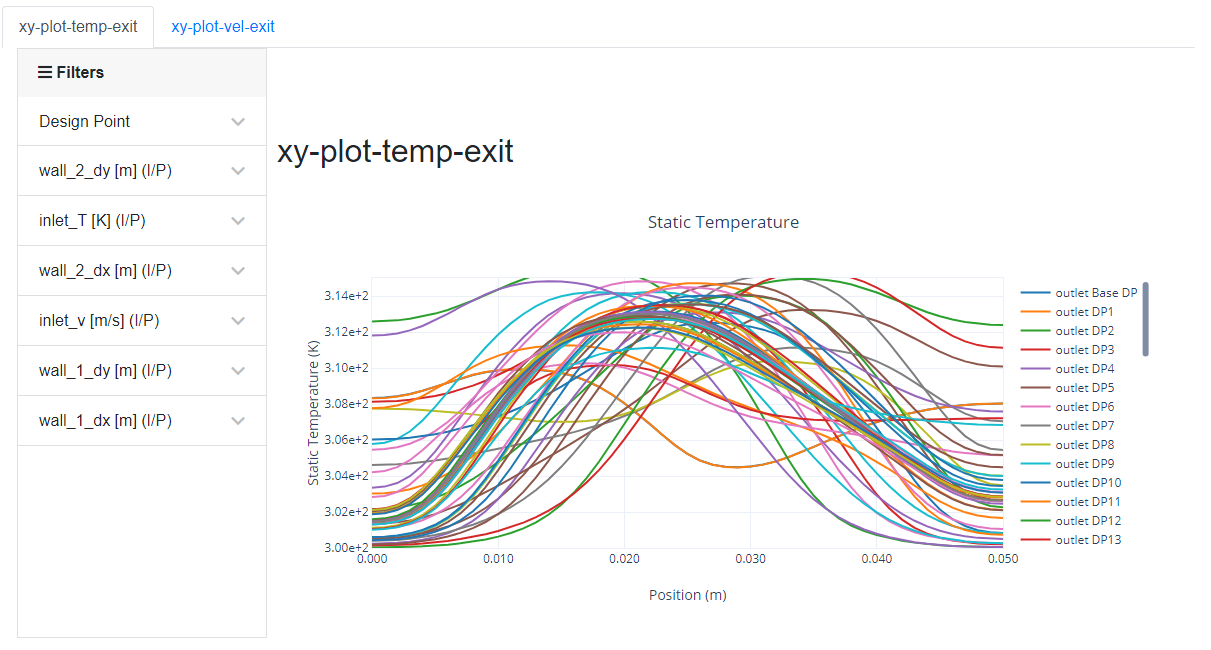Open the wall_2_dy [m] filter dropdown
Image resolution: width=1211 pixels, height=650 pixels.
tap(141, 170)
